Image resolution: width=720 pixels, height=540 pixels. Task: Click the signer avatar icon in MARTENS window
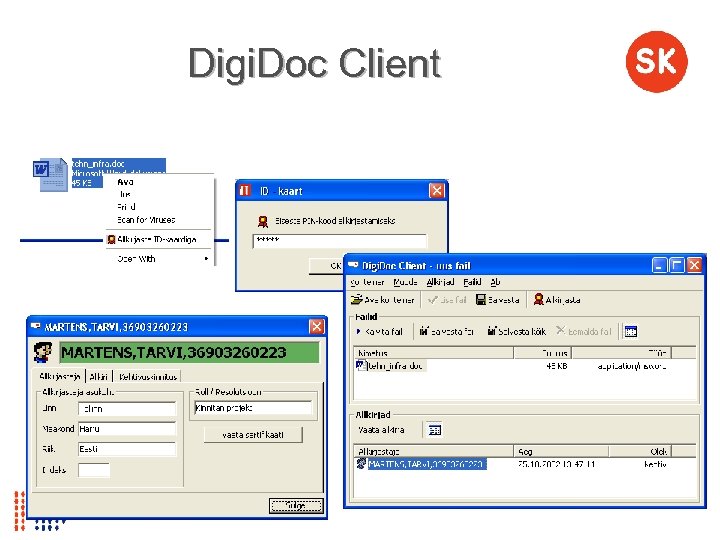pos(43,352)
